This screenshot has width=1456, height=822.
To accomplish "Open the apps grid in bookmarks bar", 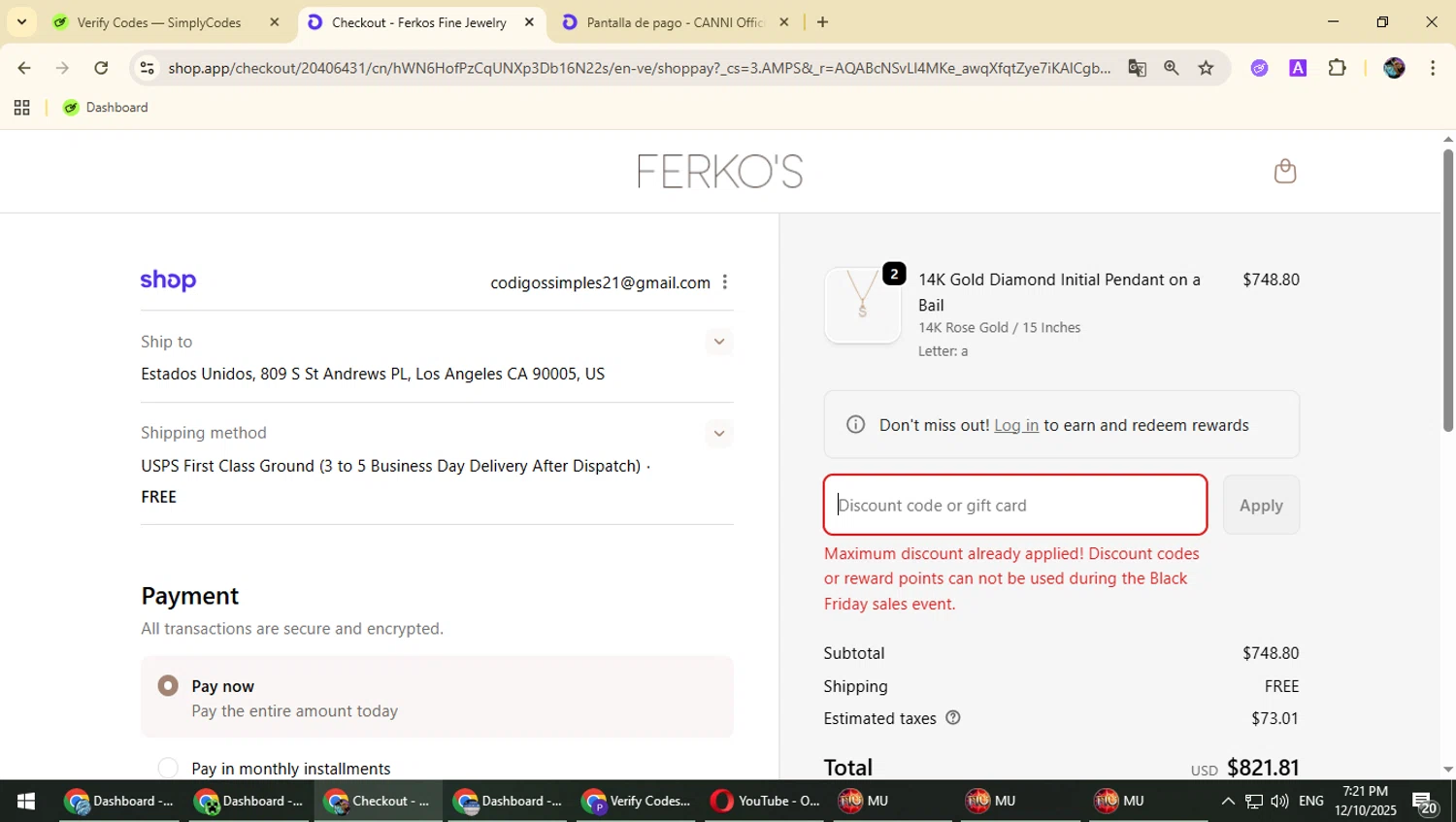I will (x=21, y=108).
